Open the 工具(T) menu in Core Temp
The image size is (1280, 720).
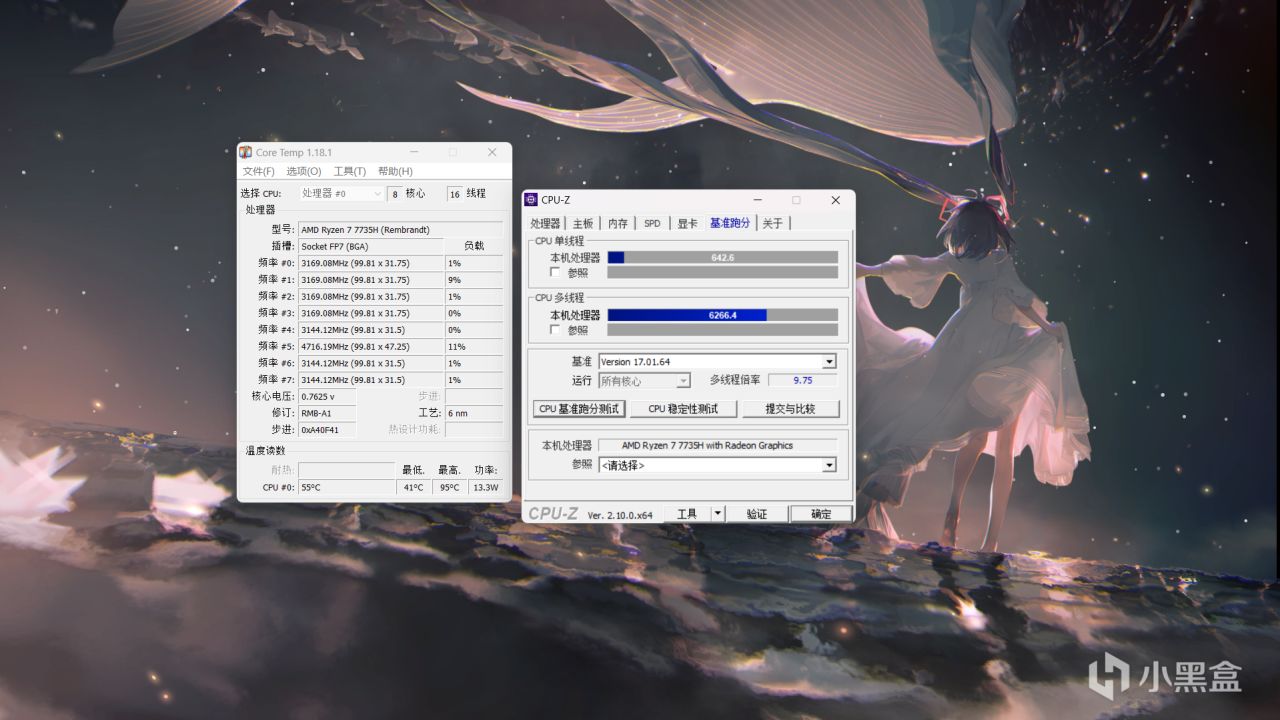(x=350, y=171)
